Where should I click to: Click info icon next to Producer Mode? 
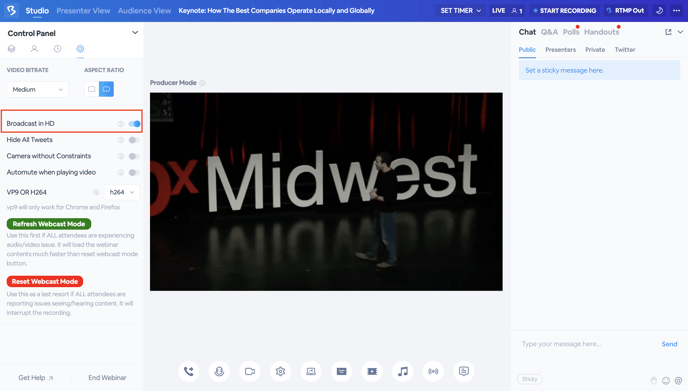(x=202, y=83)
